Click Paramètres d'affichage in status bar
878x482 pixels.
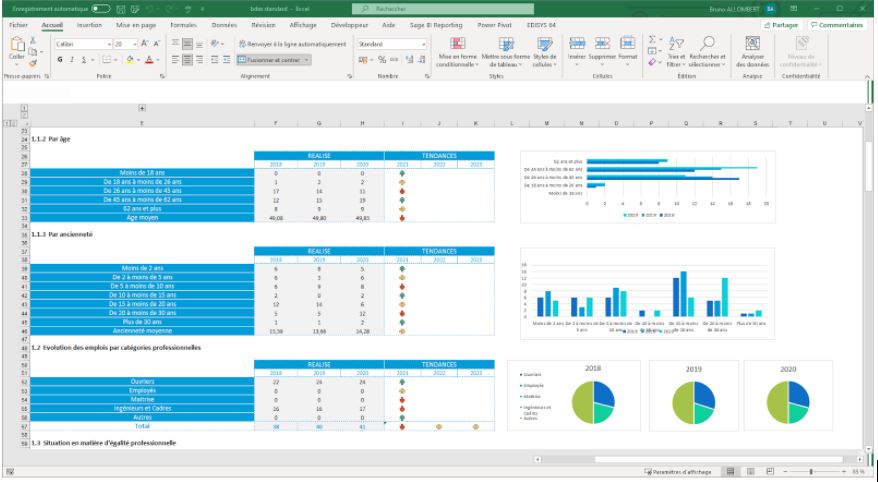[x=678, y=472]
